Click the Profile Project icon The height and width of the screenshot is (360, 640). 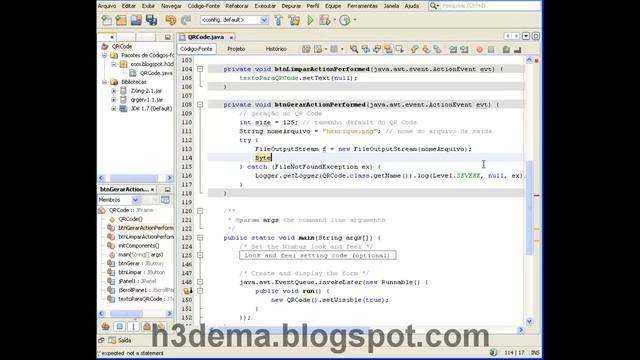pos(345,20)
